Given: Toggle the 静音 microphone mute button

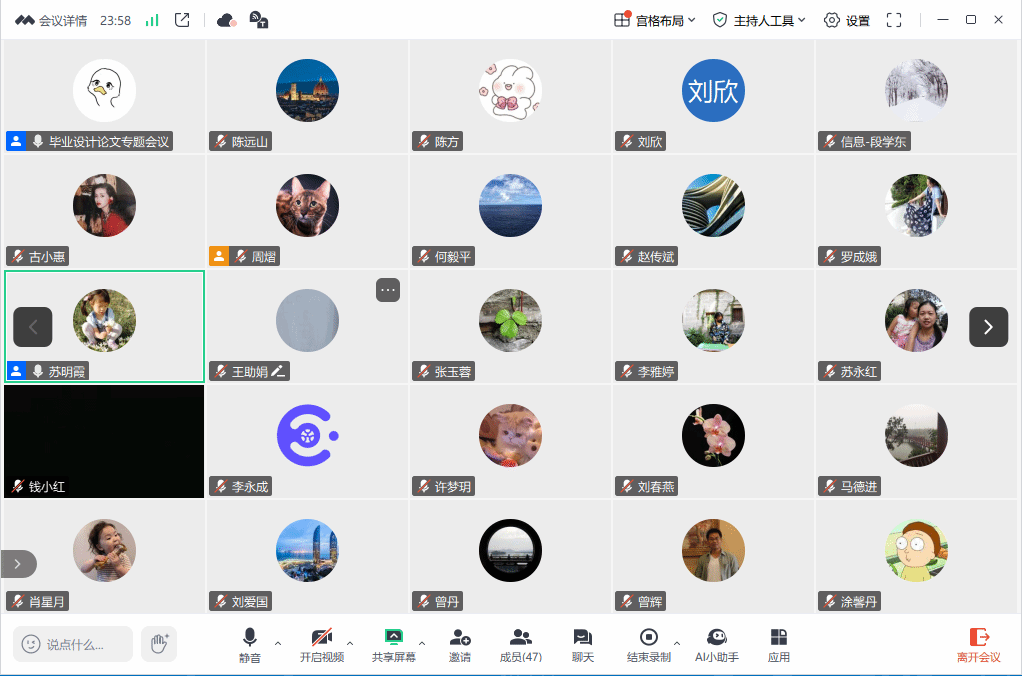Looking at the screenshot, I should click(x=250, y=645).
